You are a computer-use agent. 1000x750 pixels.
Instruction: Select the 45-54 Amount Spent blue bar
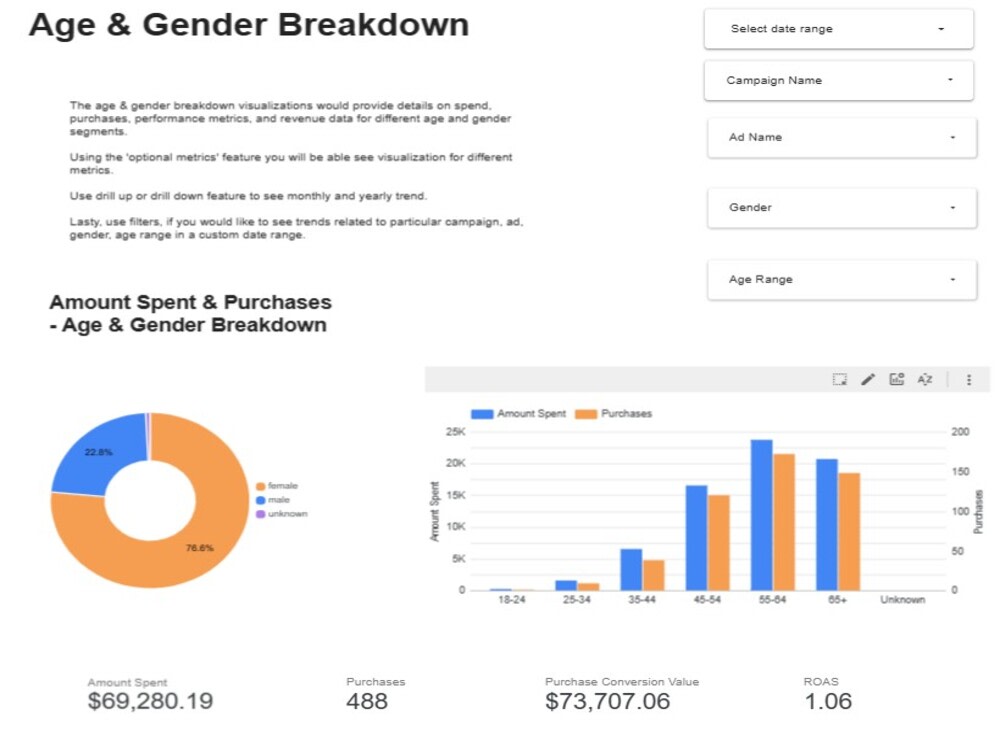pyautogui.click(x=696, y=538)
